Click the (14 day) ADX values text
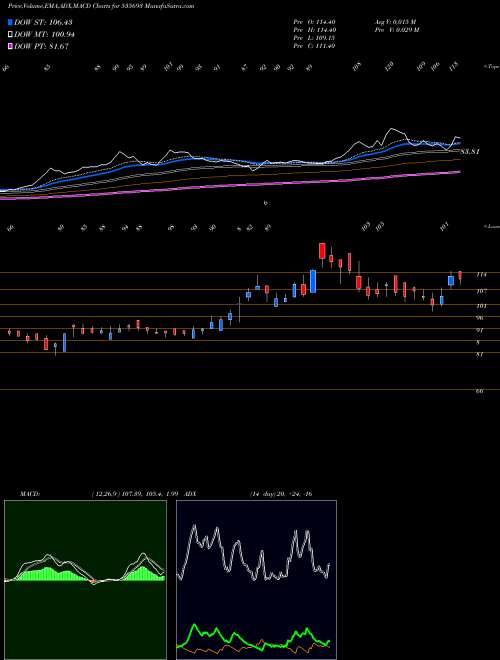The image size is (500, 660). (x=280, y=493)
